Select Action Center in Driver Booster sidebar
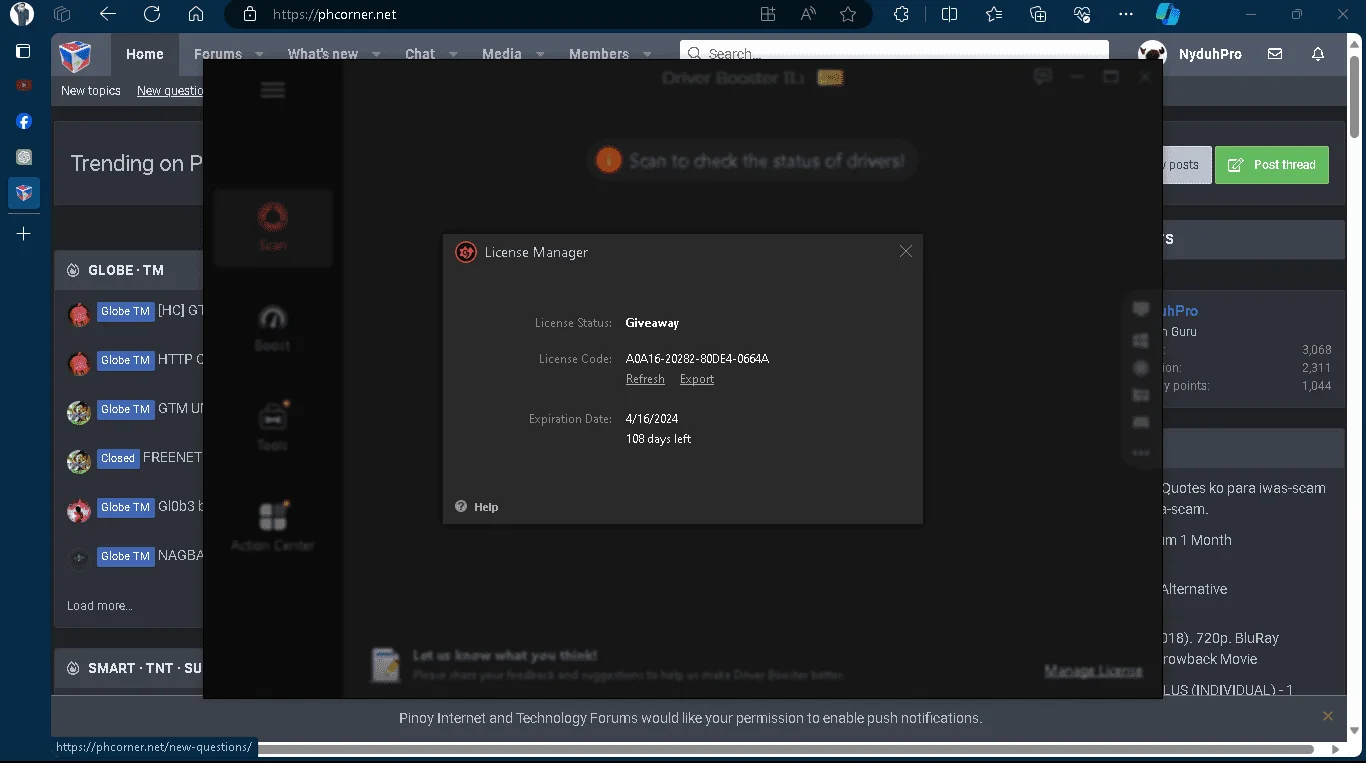Viewport: 1366px width, 763px height. [273, 528]
